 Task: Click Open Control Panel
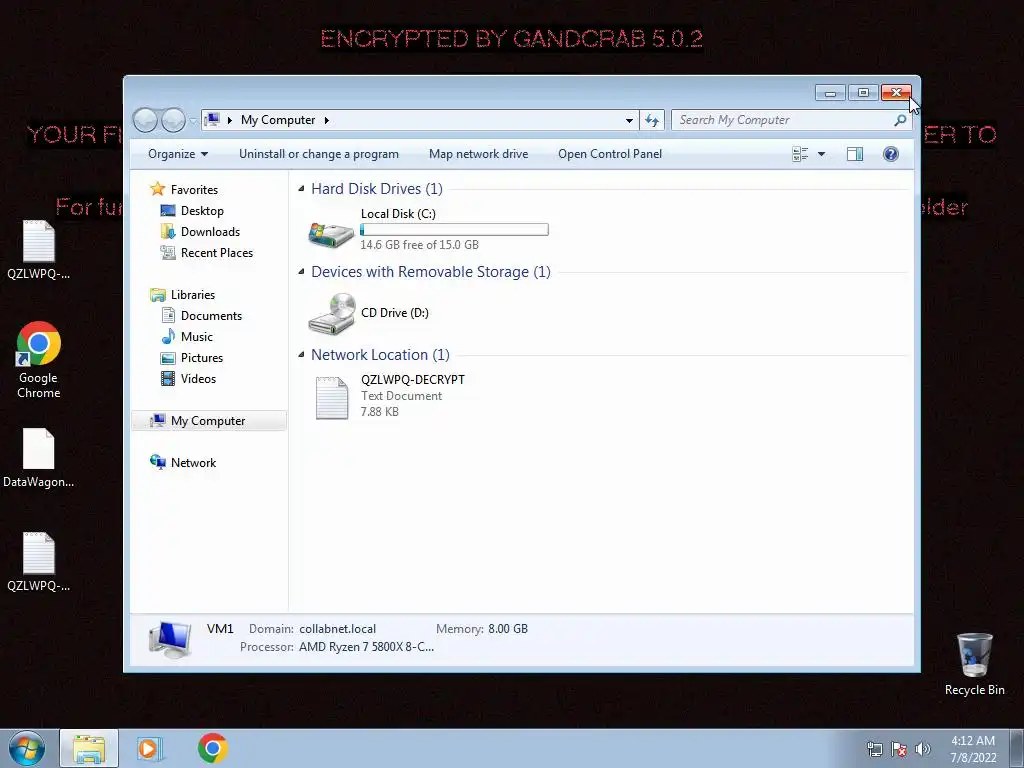pos(610,154)
